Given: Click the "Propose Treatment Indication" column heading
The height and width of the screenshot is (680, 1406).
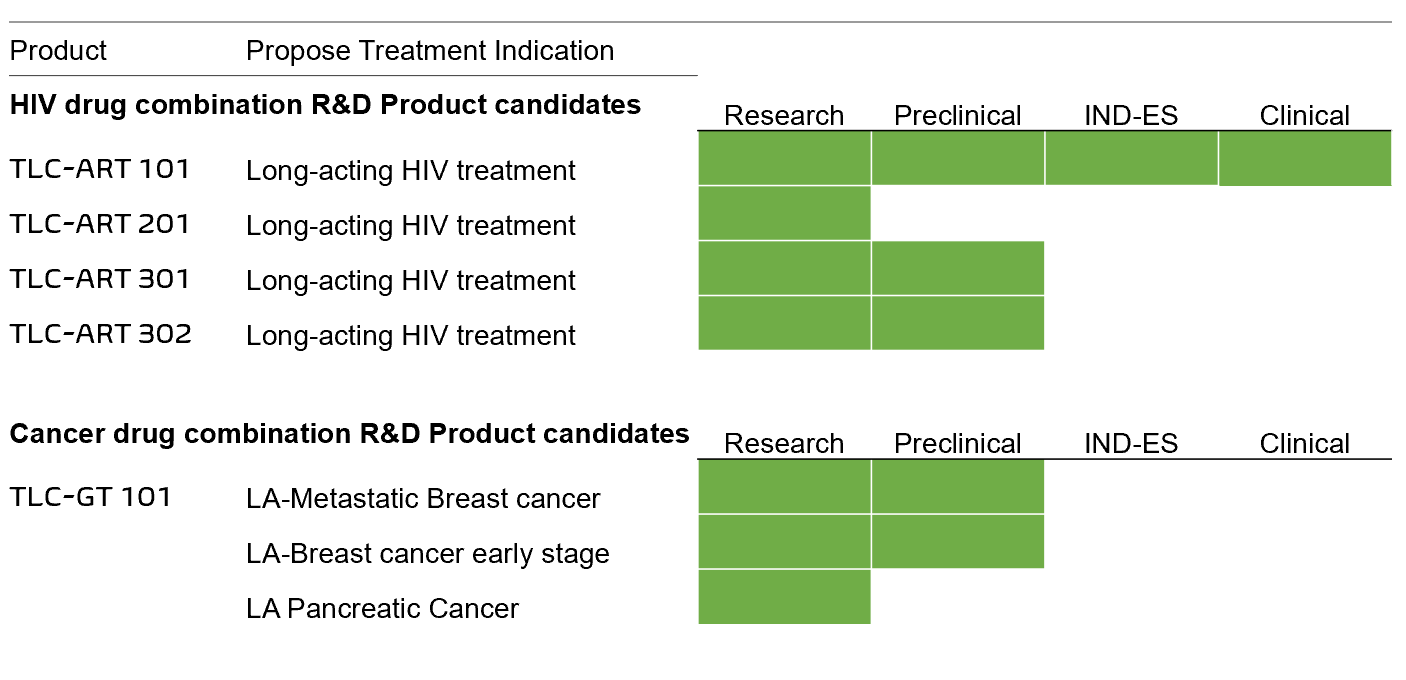Looking at the screenshot, I should (430, 51).
